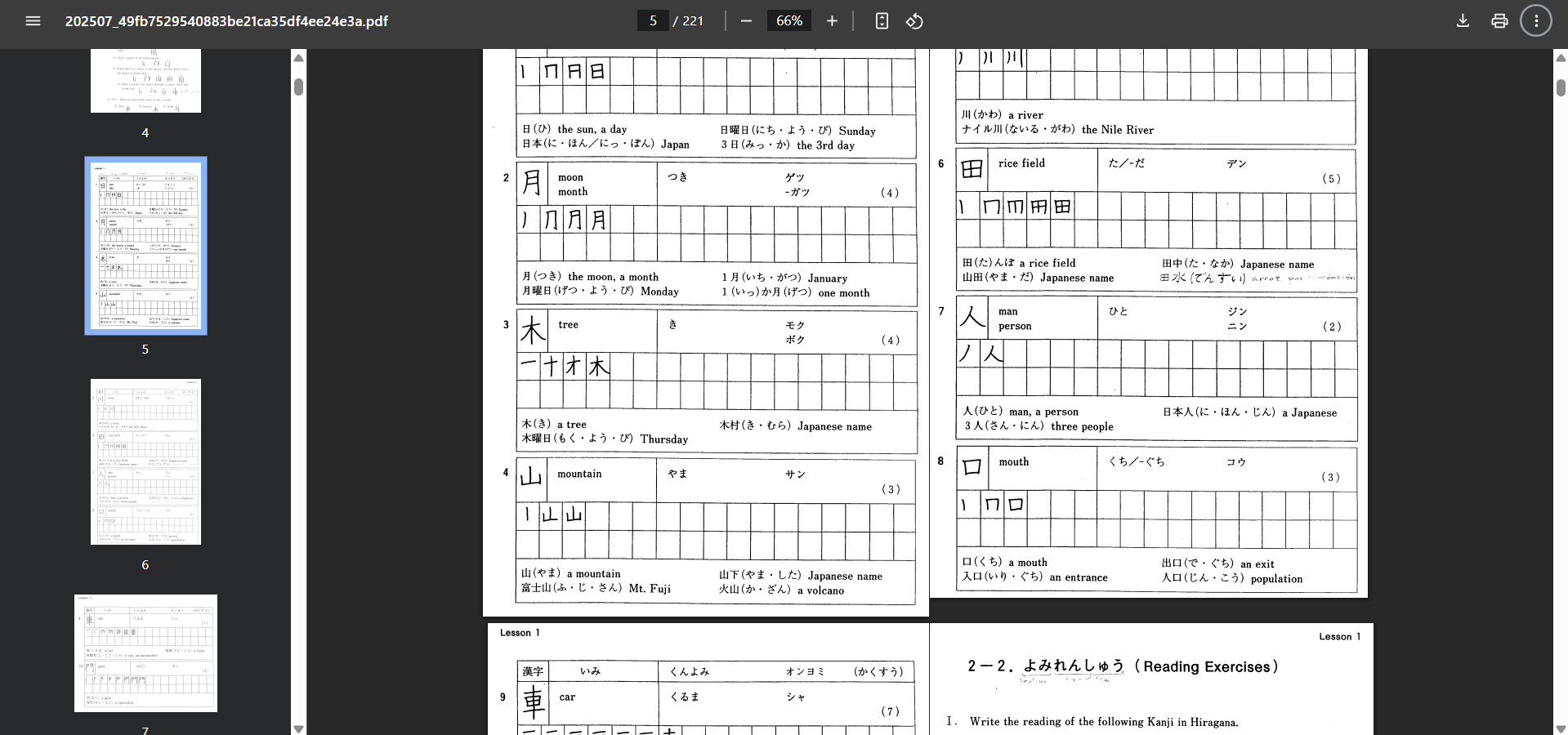The height and width of the screenshot is (735, 1568).
Task: Click the word 'mouth' in entry 8
Action: point(1013,462)
